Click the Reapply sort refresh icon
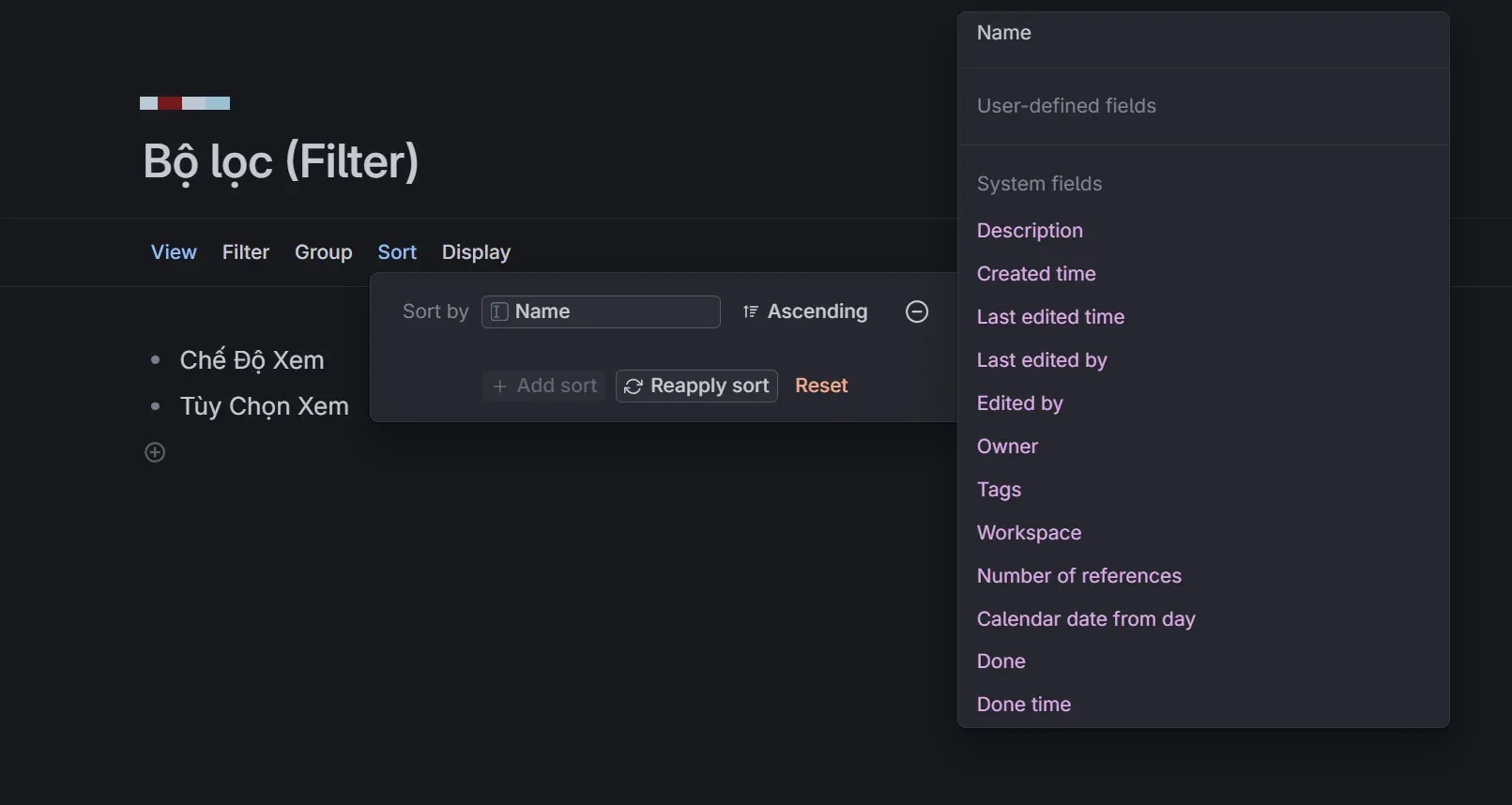Image resolution: width=1512 pixels, height=805 pixels. point(634,387)
